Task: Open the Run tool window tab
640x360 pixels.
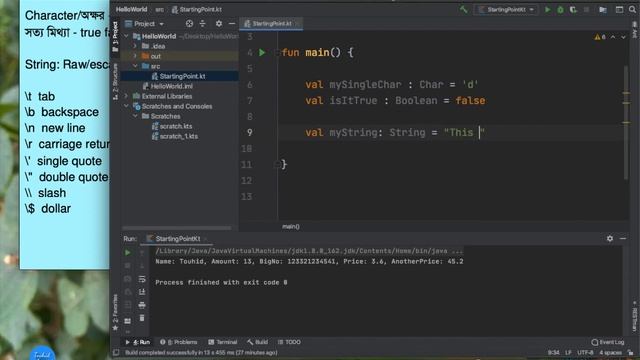Action: click(x=138, y=342)
